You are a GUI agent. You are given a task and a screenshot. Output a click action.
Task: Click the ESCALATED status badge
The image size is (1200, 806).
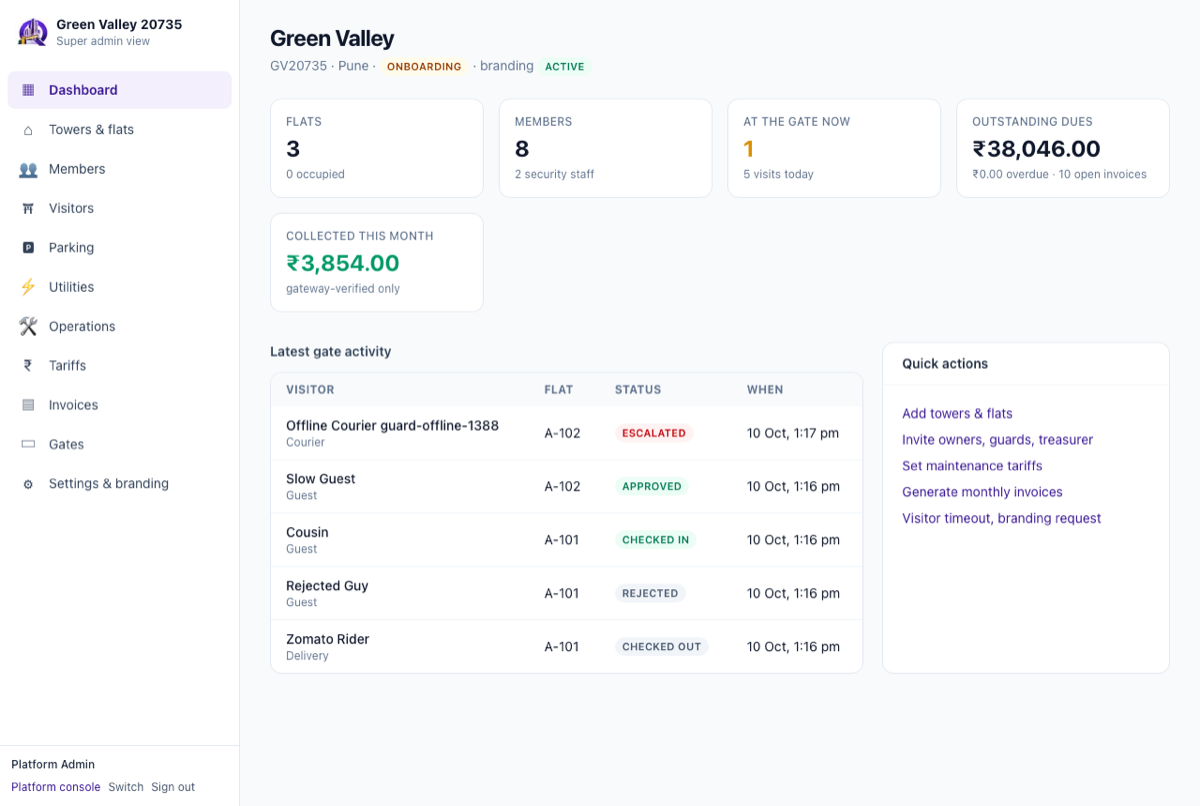click(x=654, y=433)
